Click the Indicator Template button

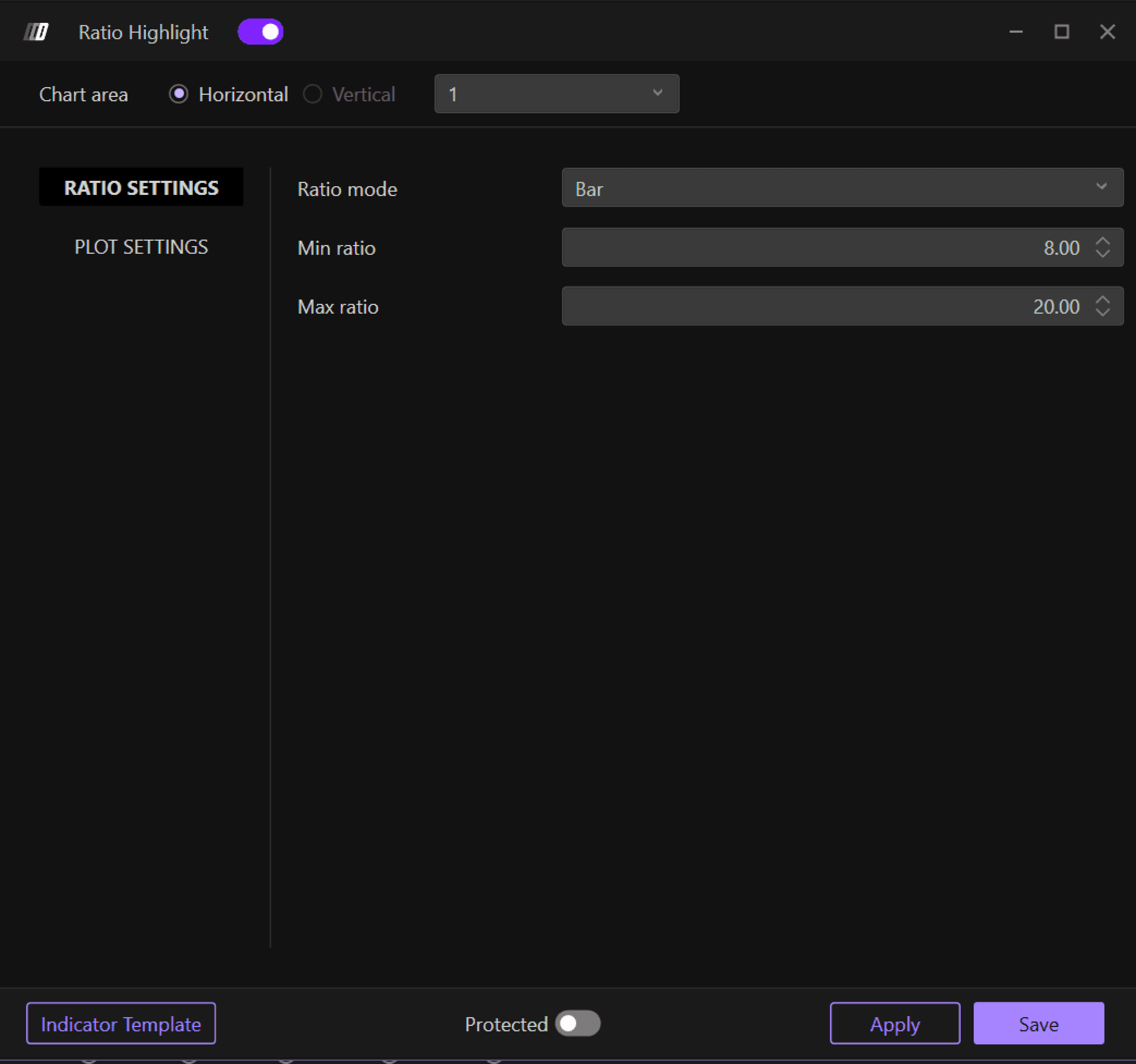(121, 1023)
